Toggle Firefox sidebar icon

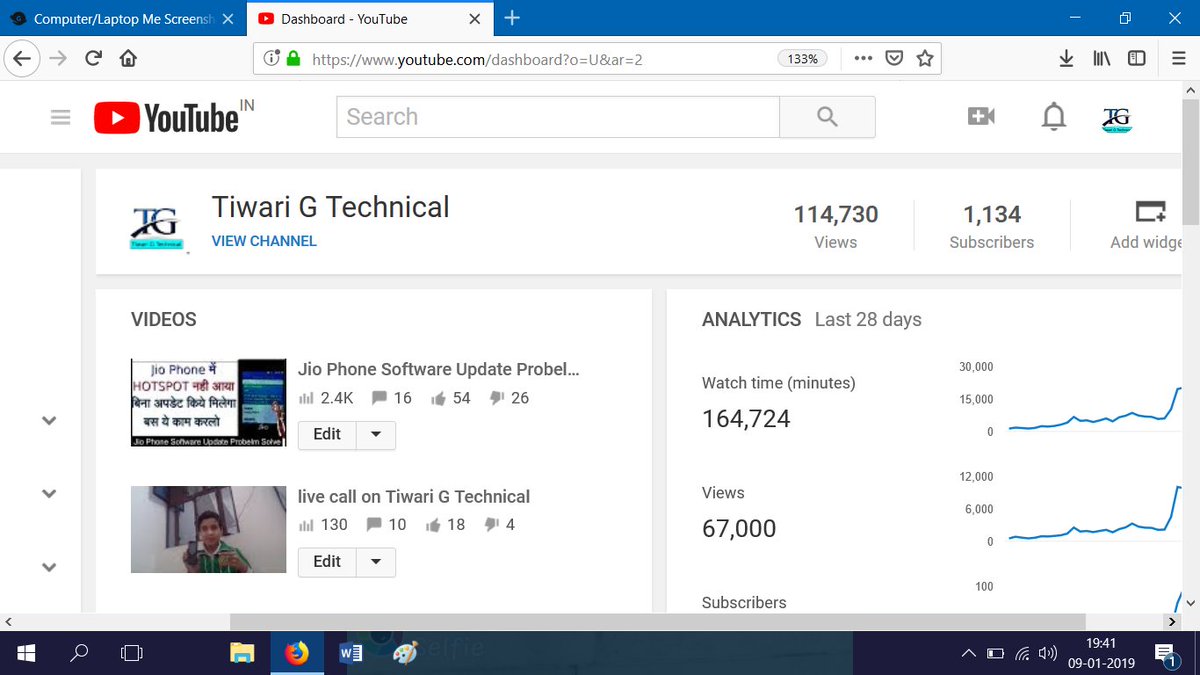pos(1137,59)
